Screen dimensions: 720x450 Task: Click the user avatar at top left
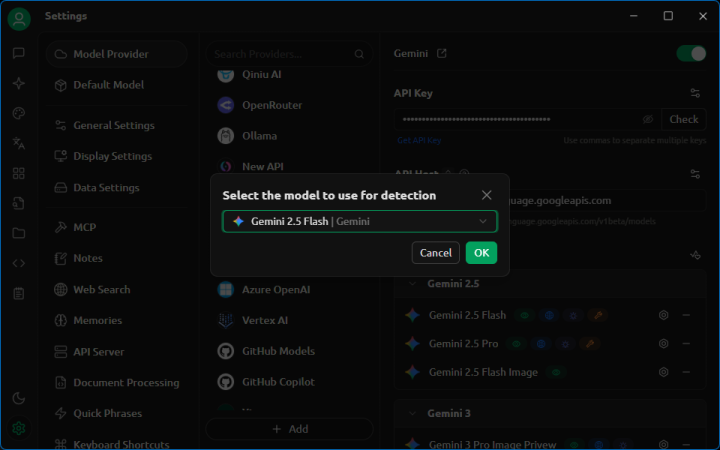18,18
